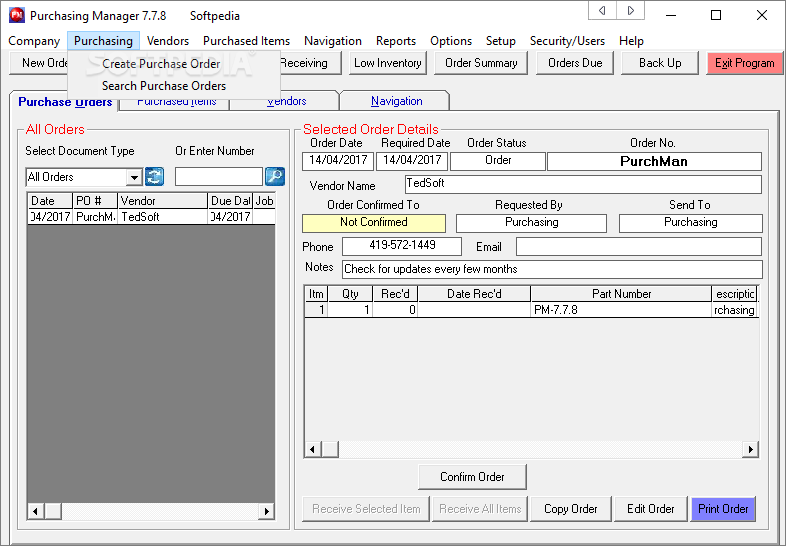Click item grid scroll left arrow
The height and width of the screenshot is (546, 786).
tap(313, 449)
